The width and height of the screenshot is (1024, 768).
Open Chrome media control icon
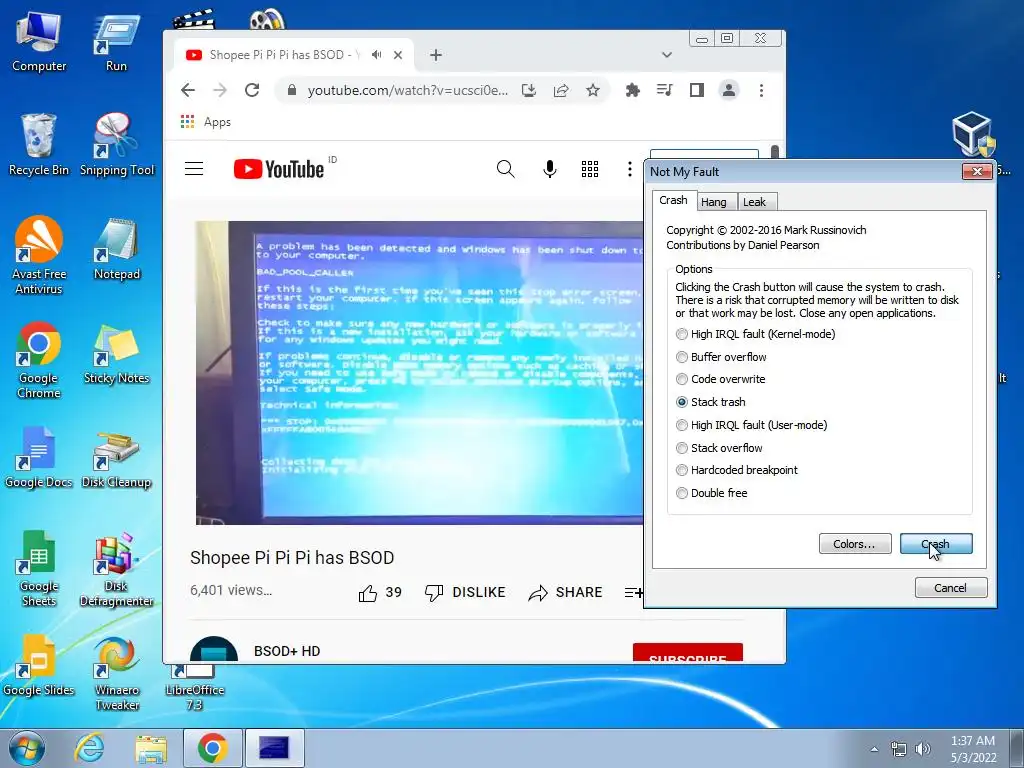pos(664,90)
